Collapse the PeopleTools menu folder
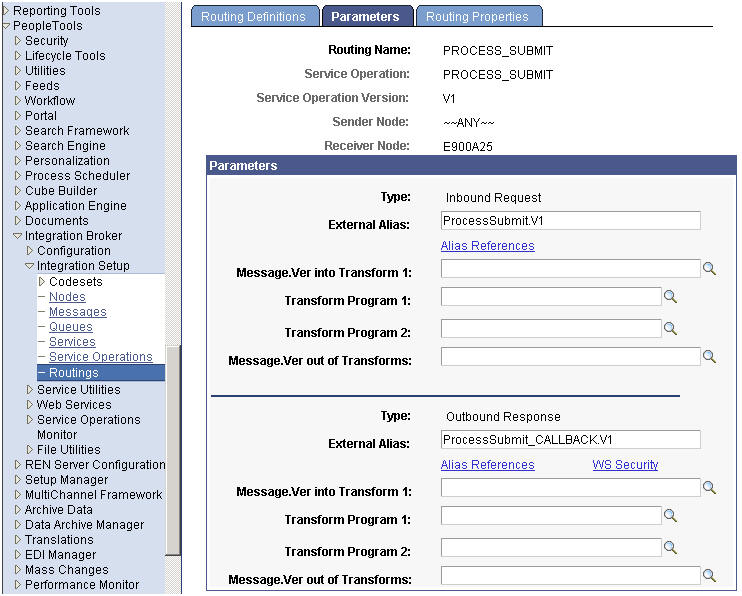Image resolution: width=742 pixels, height=596 pixels. 6,26
